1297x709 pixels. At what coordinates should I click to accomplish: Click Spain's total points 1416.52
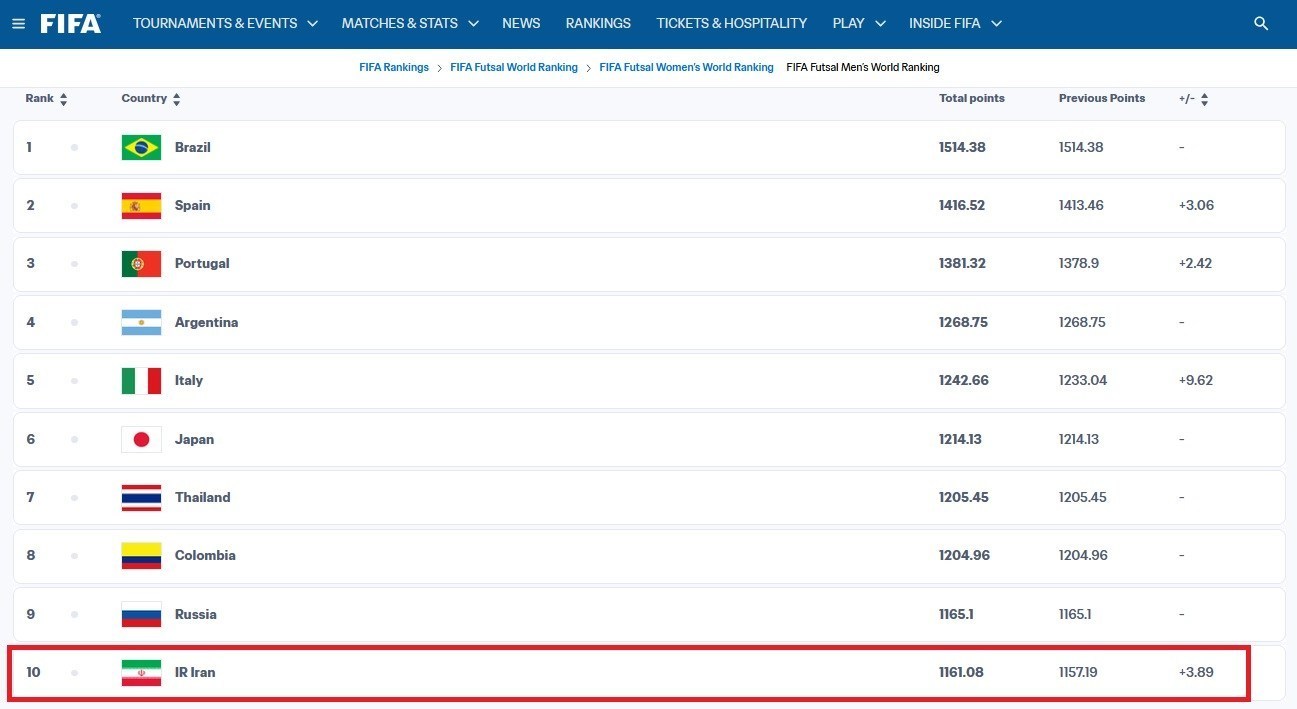962,205
